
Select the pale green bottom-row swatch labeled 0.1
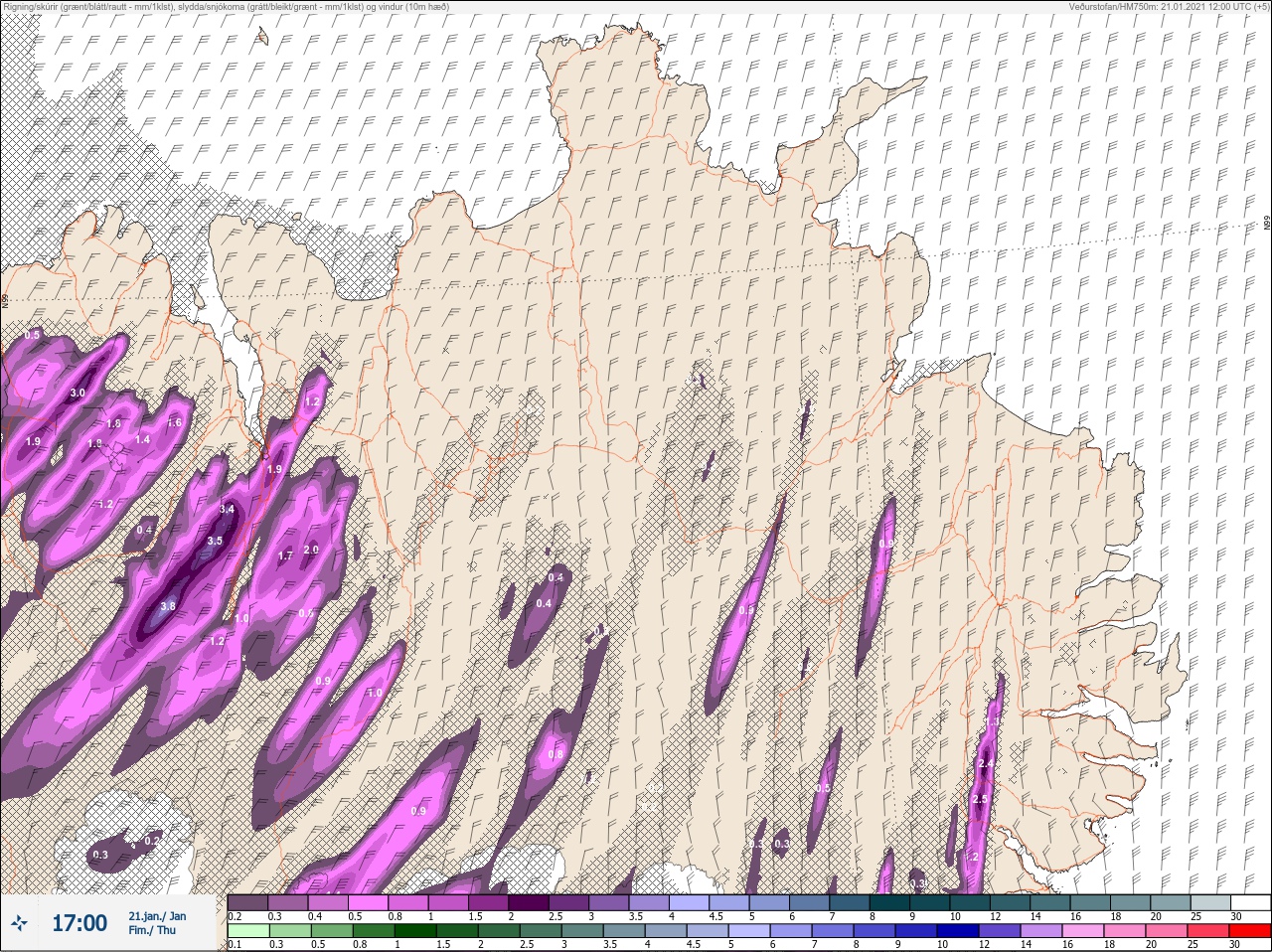point(247,931)
